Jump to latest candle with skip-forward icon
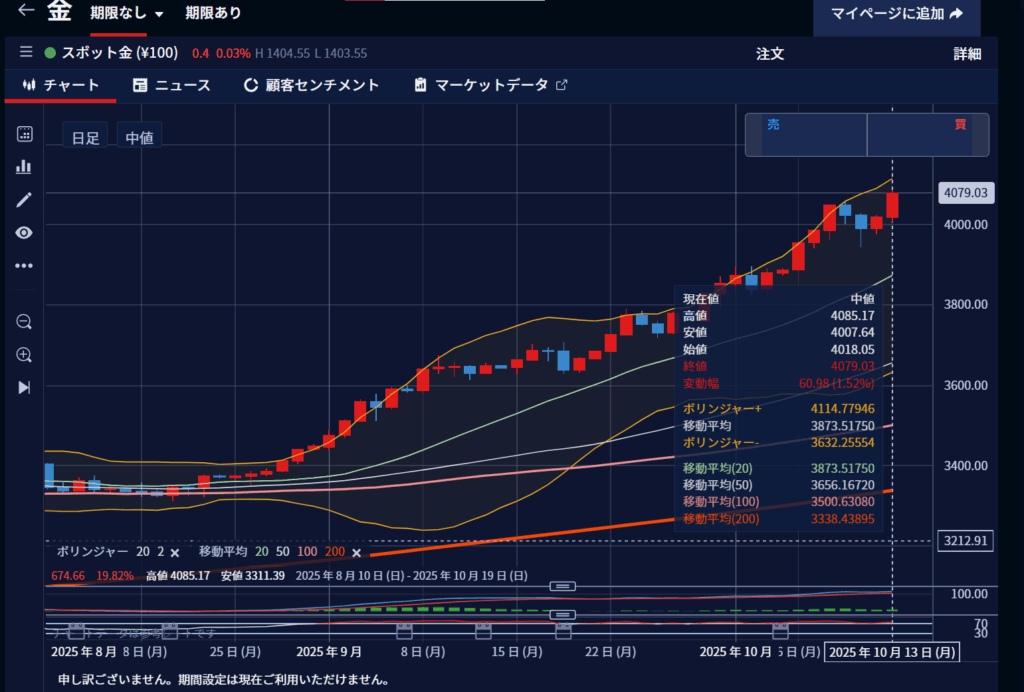Screen dimensions: 1024x692 tap(24, 387)
